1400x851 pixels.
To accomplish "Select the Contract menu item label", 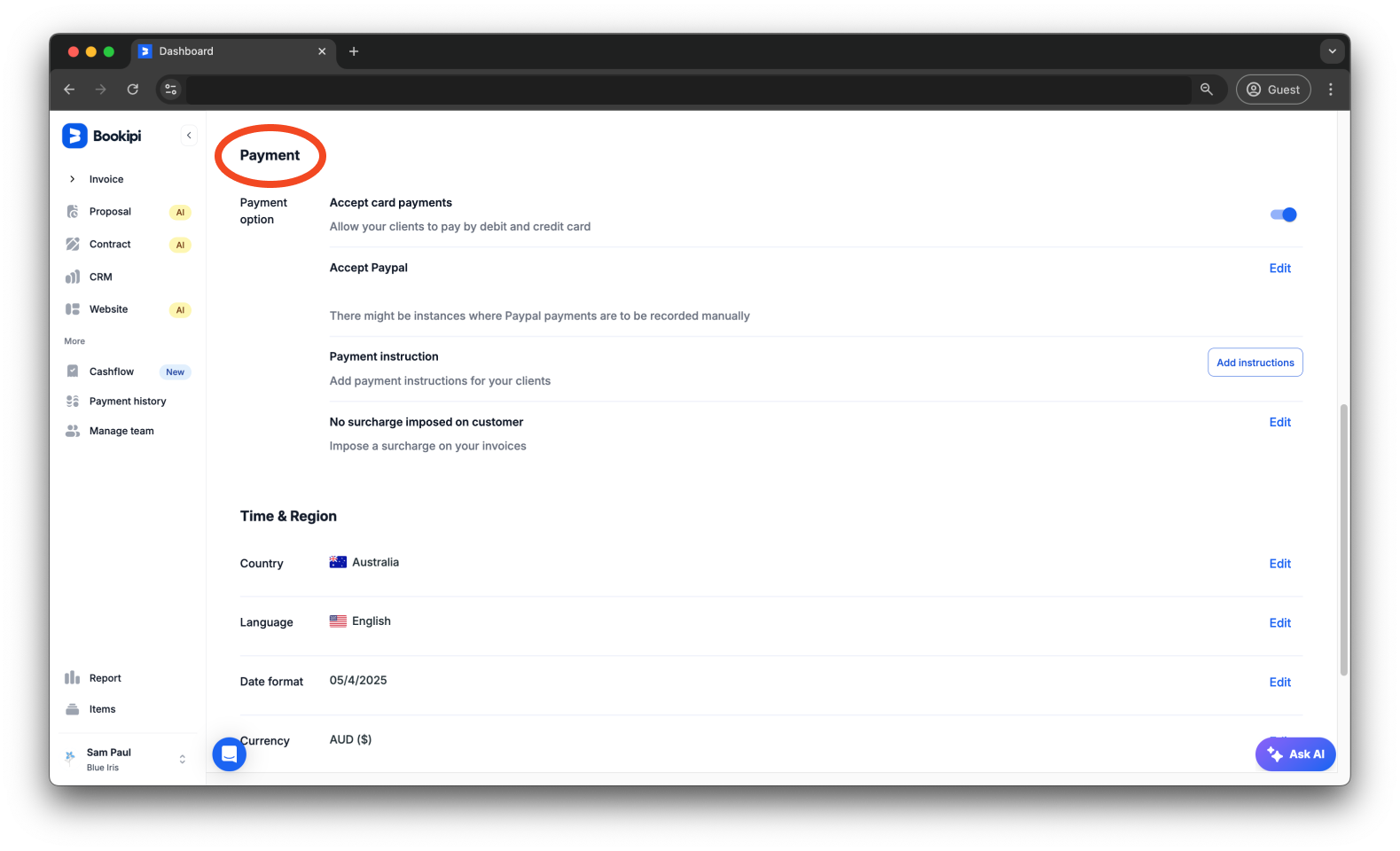I will pos(110,244).
